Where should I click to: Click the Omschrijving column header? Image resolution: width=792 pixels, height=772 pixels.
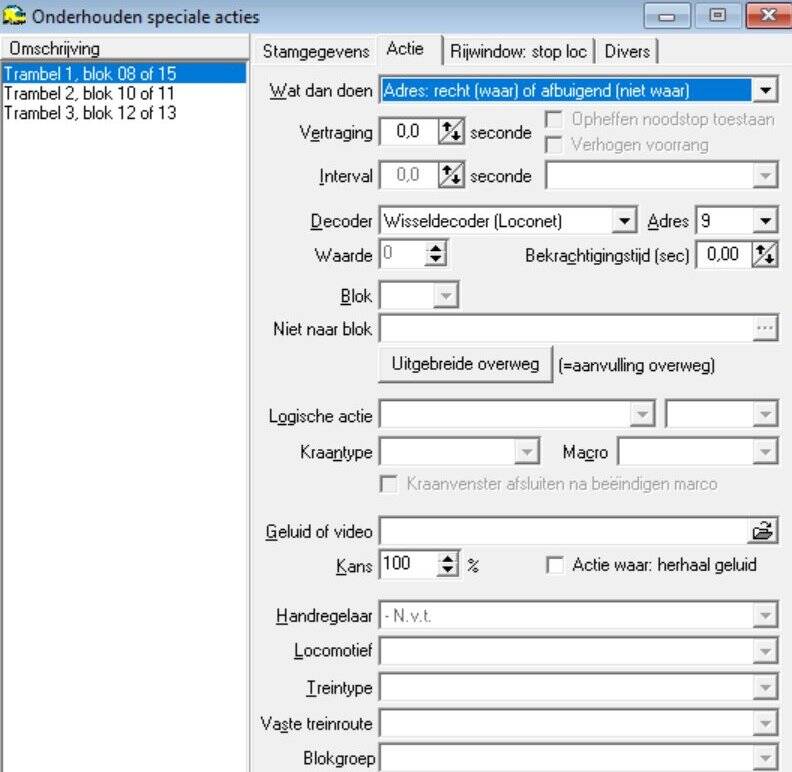point(124,49)
